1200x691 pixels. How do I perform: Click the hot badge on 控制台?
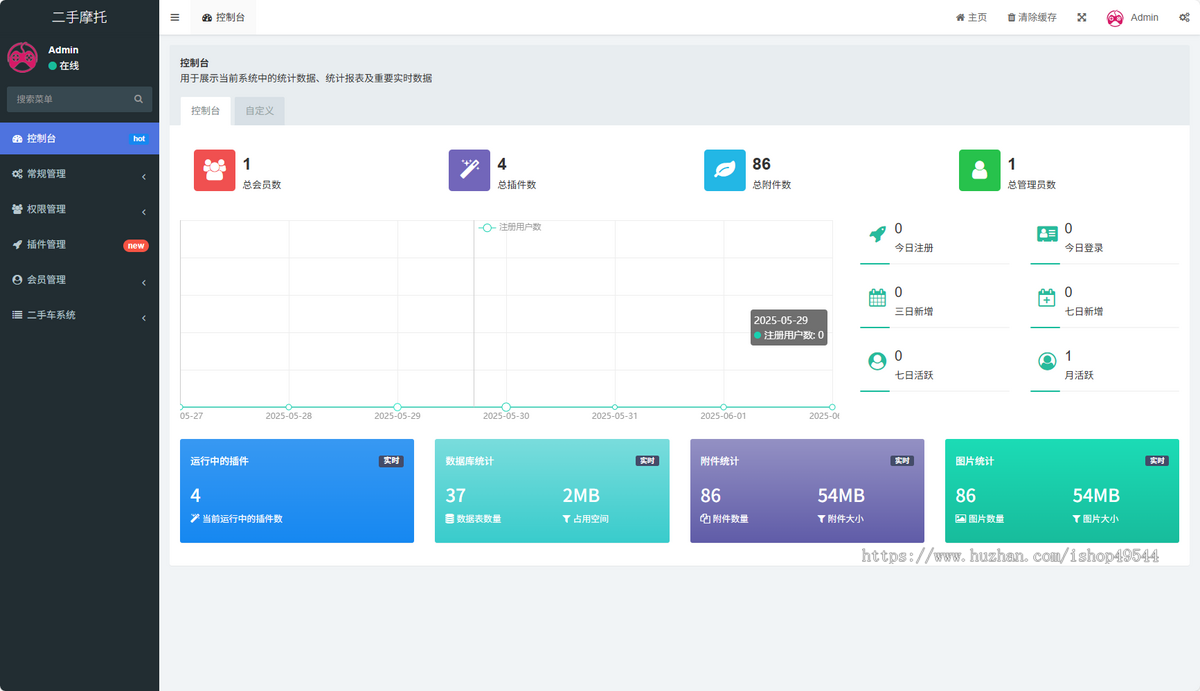(x=139, y=139)
